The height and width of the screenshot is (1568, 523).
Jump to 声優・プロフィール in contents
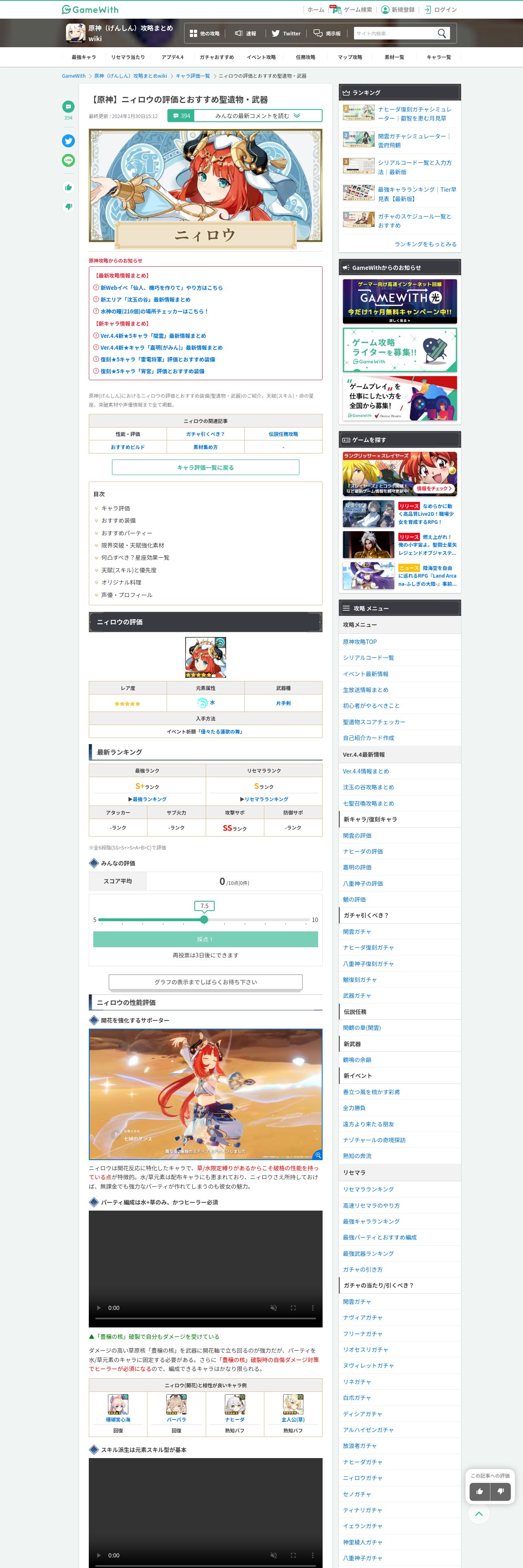pos(127,595)
